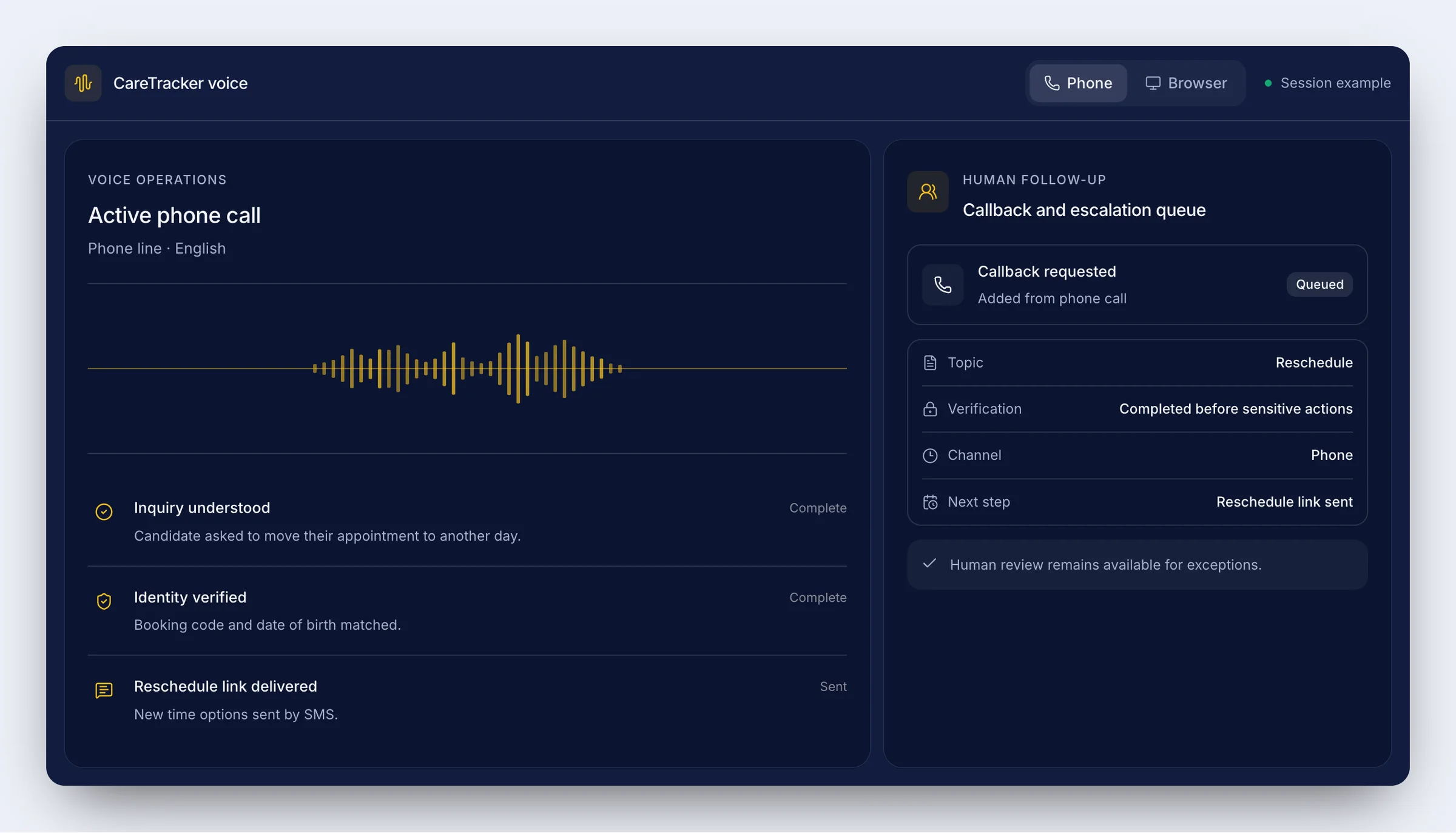1456x833 pixels.
Task: Click the Inquiry understood step title
Action: pos(202,508)
